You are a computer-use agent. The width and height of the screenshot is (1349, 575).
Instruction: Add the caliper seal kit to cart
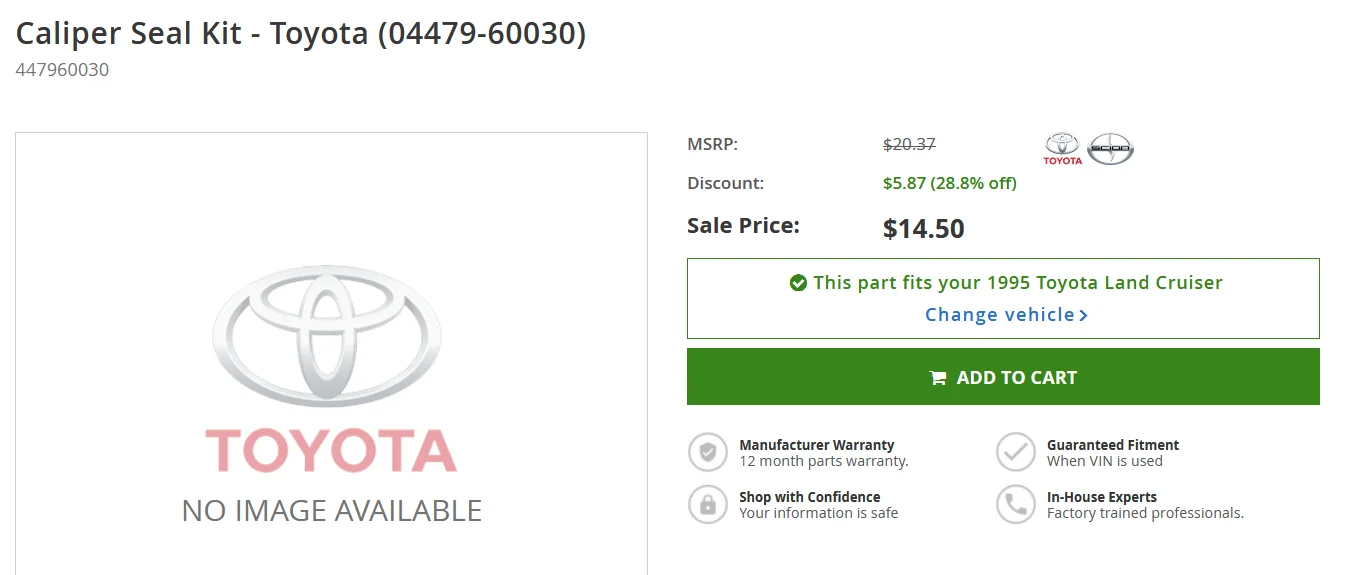[x=1003, y=377]
